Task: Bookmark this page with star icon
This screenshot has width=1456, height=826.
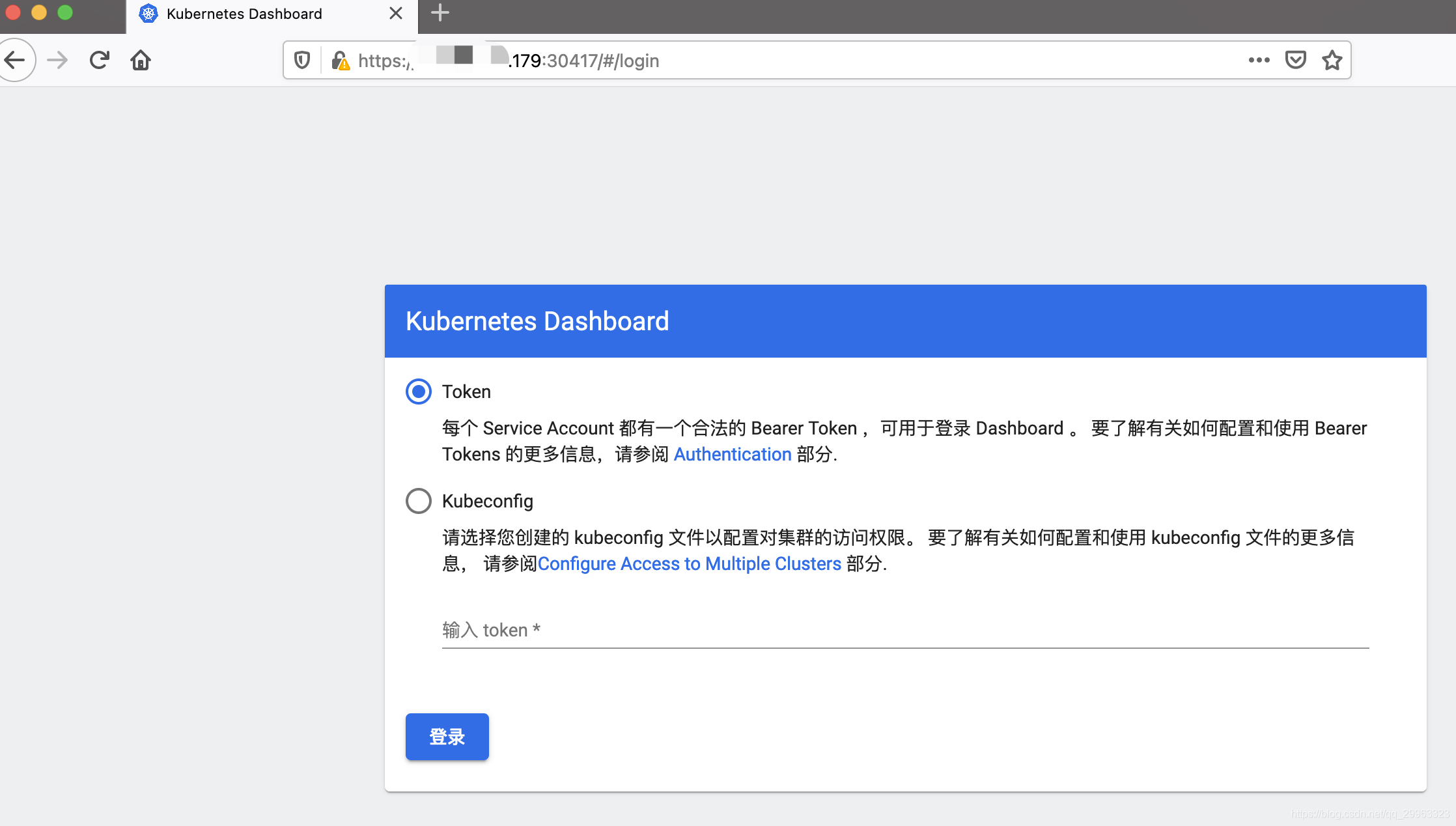Action: [1332, 60]
